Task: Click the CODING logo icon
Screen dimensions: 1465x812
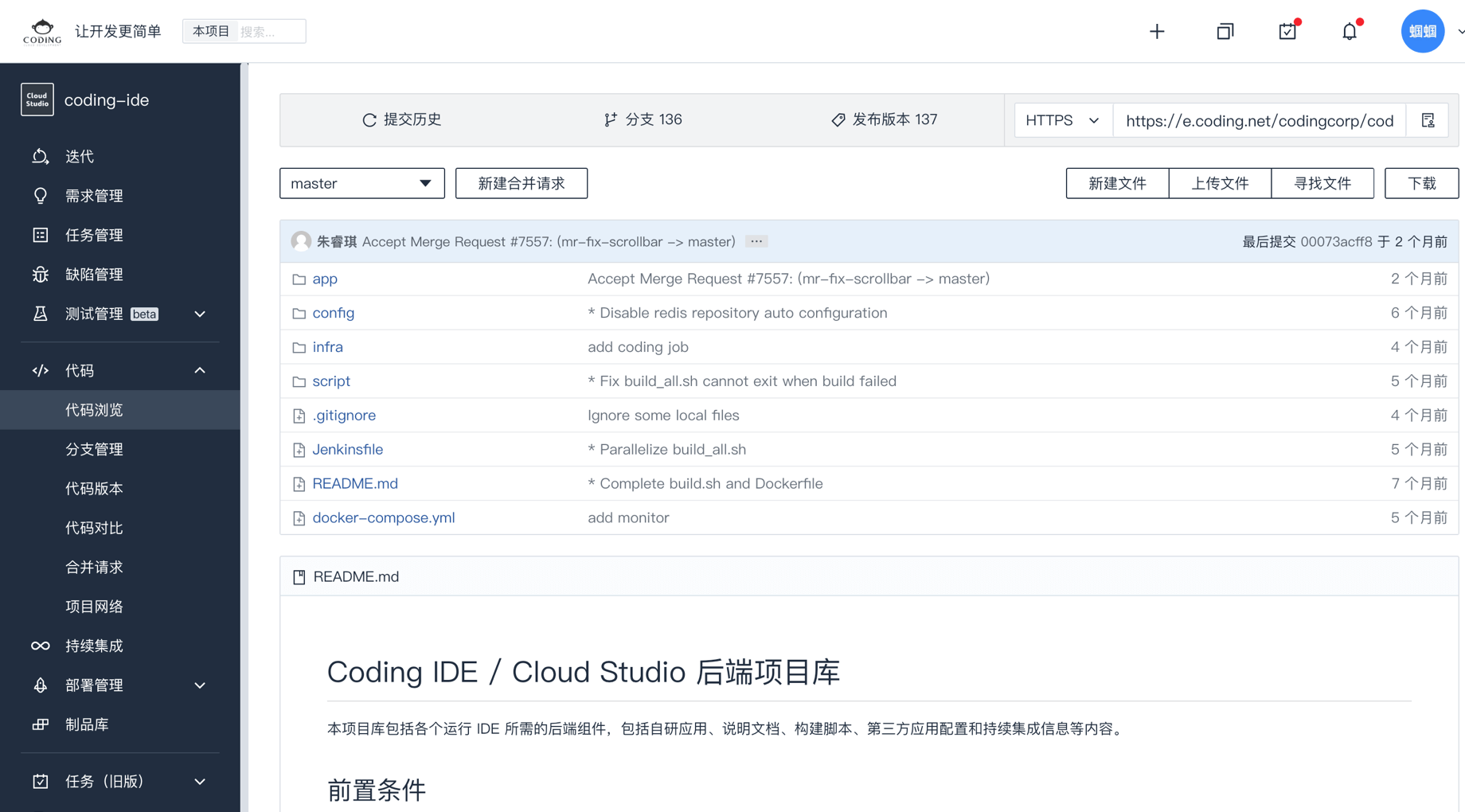Action: point(42,31)
